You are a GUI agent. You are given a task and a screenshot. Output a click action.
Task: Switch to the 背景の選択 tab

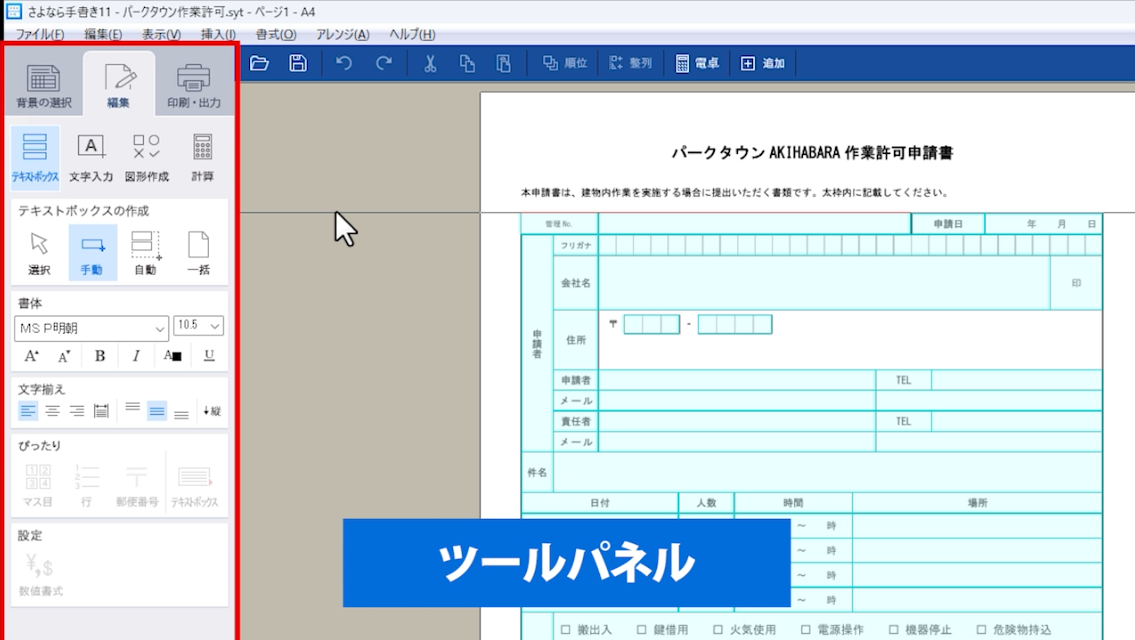43,85
